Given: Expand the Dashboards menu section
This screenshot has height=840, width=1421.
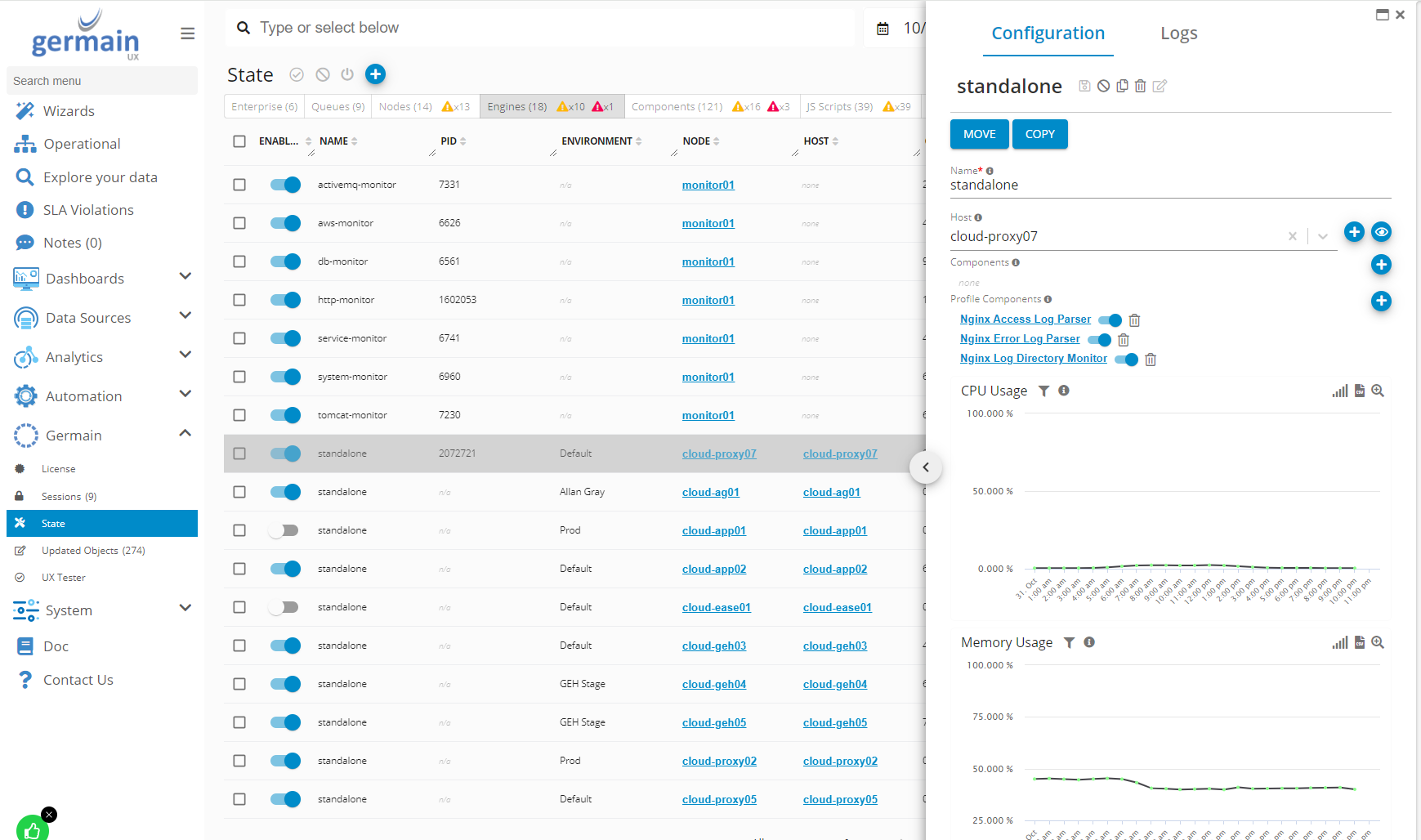Looking at the screenshot, I should click(185, 277).
